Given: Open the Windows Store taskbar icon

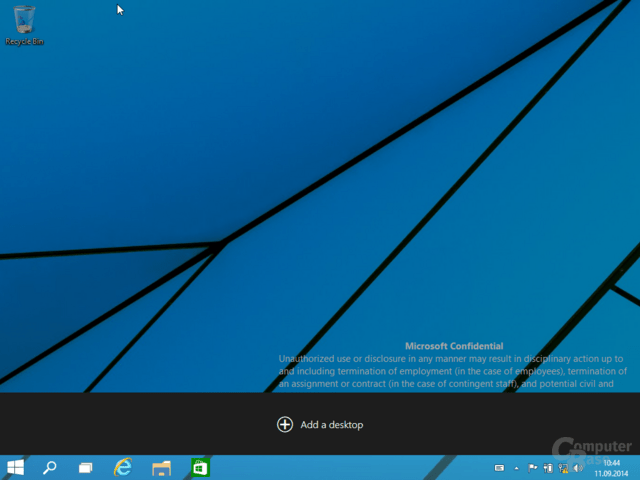Looking at the screenshot, I should click(200, 468).
